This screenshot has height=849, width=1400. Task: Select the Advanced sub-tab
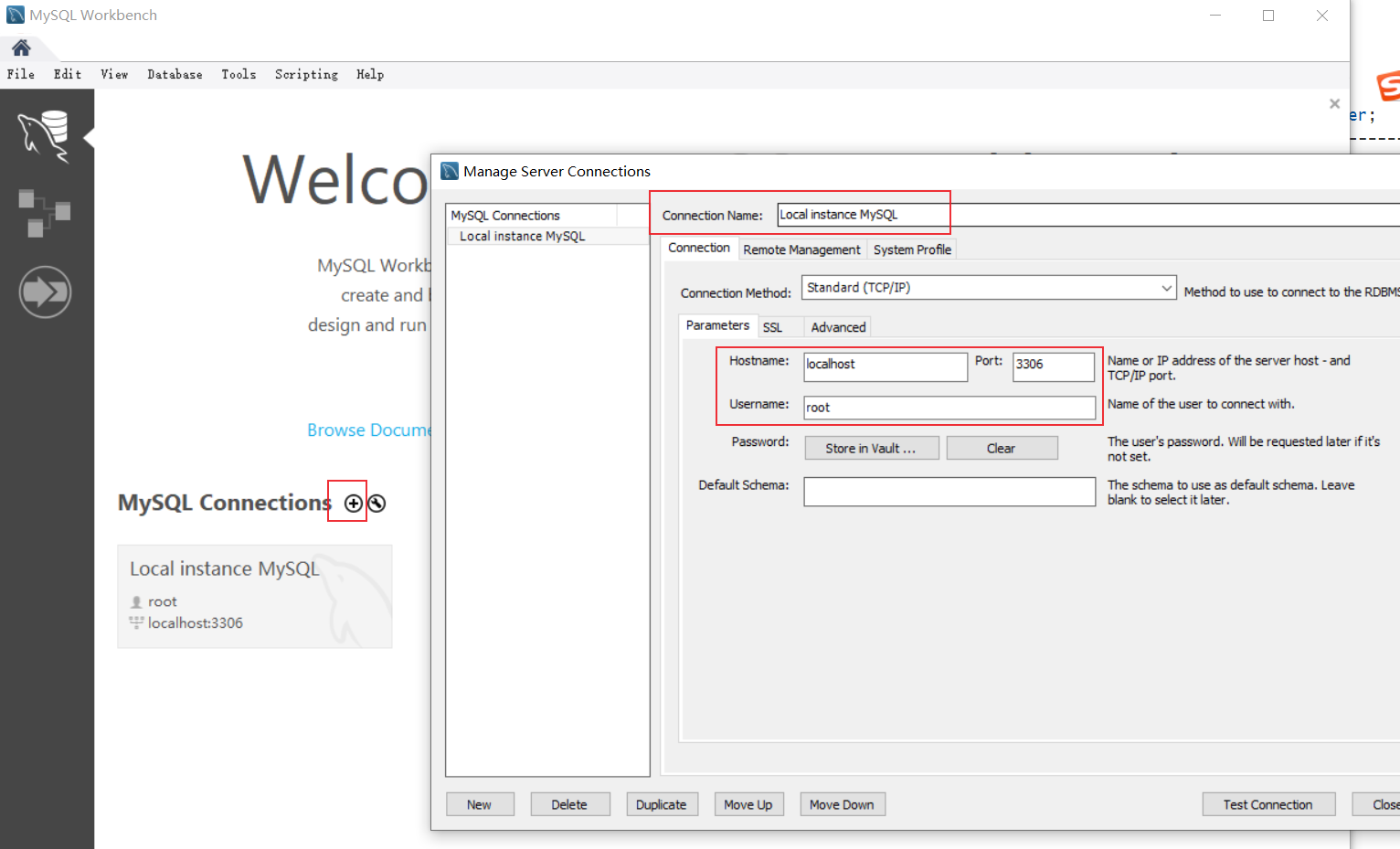click(838, 327)
